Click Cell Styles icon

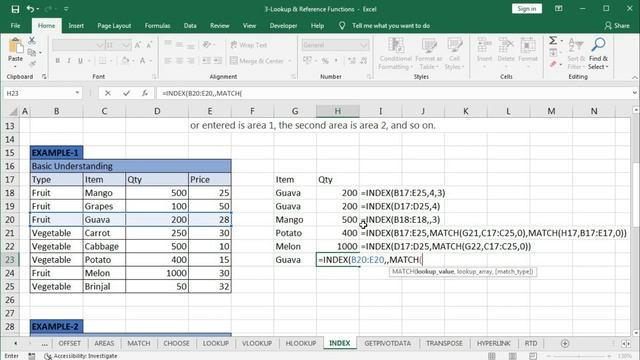point(454,45)
